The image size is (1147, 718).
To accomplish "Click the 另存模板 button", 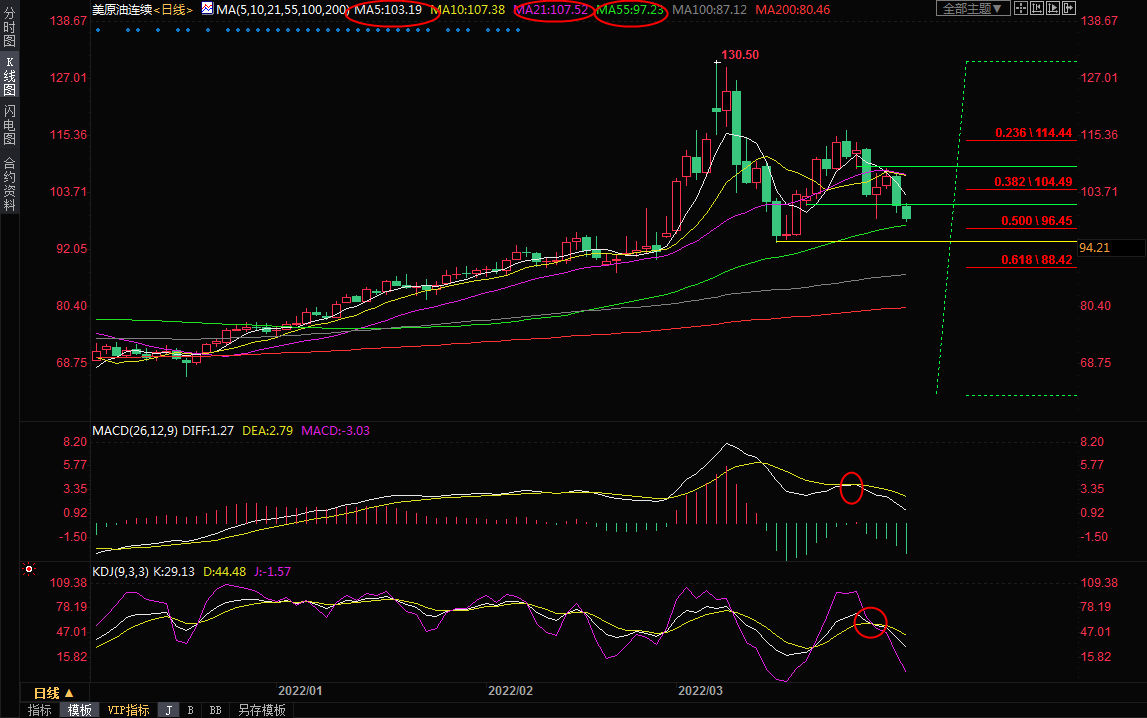I will [x=261, y=710].
